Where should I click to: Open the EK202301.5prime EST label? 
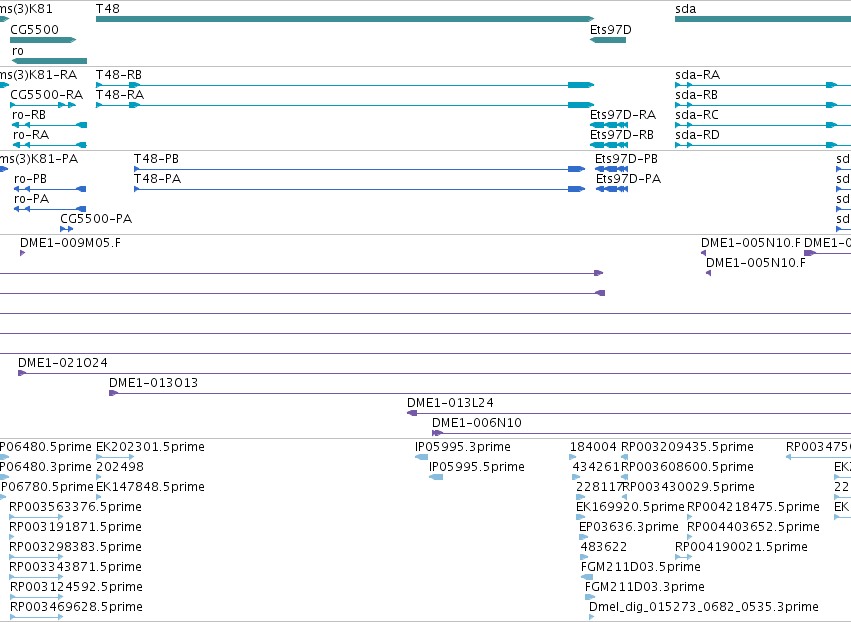click(x=150, y=447)
